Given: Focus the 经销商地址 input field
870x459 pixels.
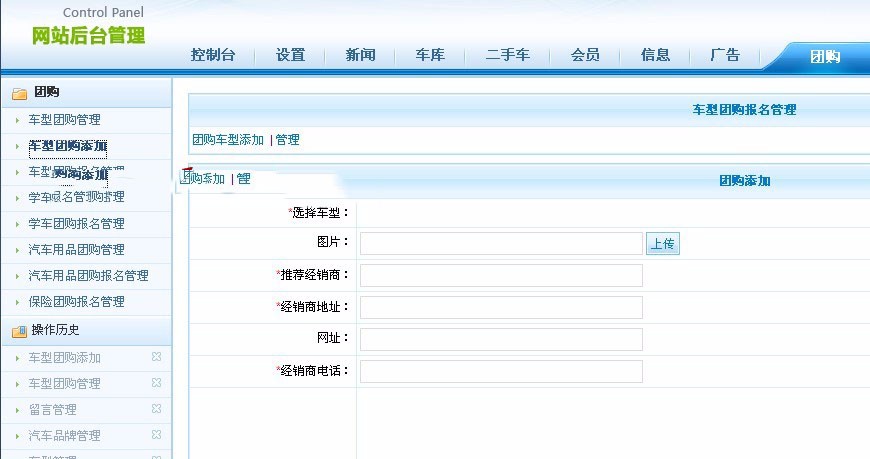Looking at the screenshot, I should [501, 307].
